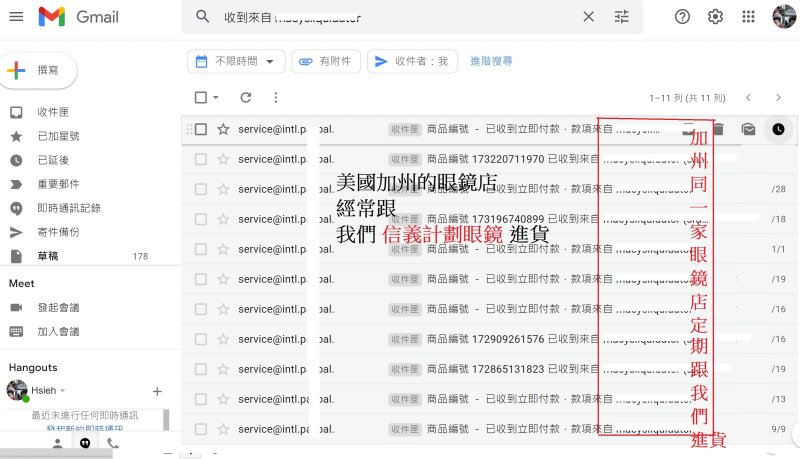The image size is (800, 459).
Task: Open Gmail settings gear icon
Action: pos(715,17)
